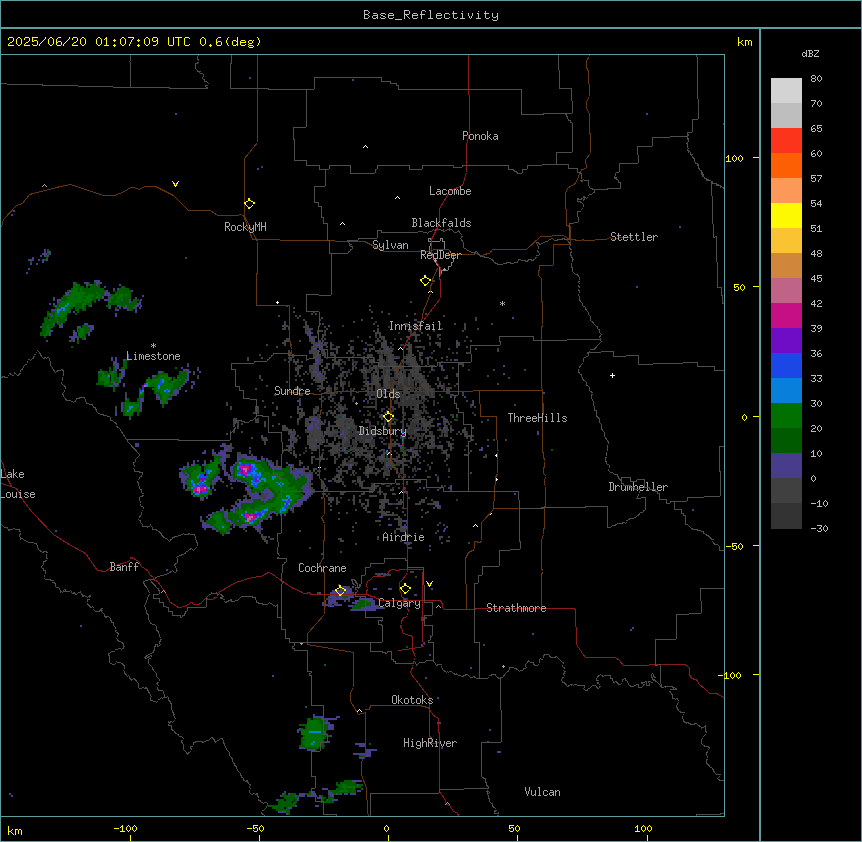Click the white asterisk marker east of Innisfail
Image resolution: width=862 pixels, height=842 pixels.
tap(502, 303)
